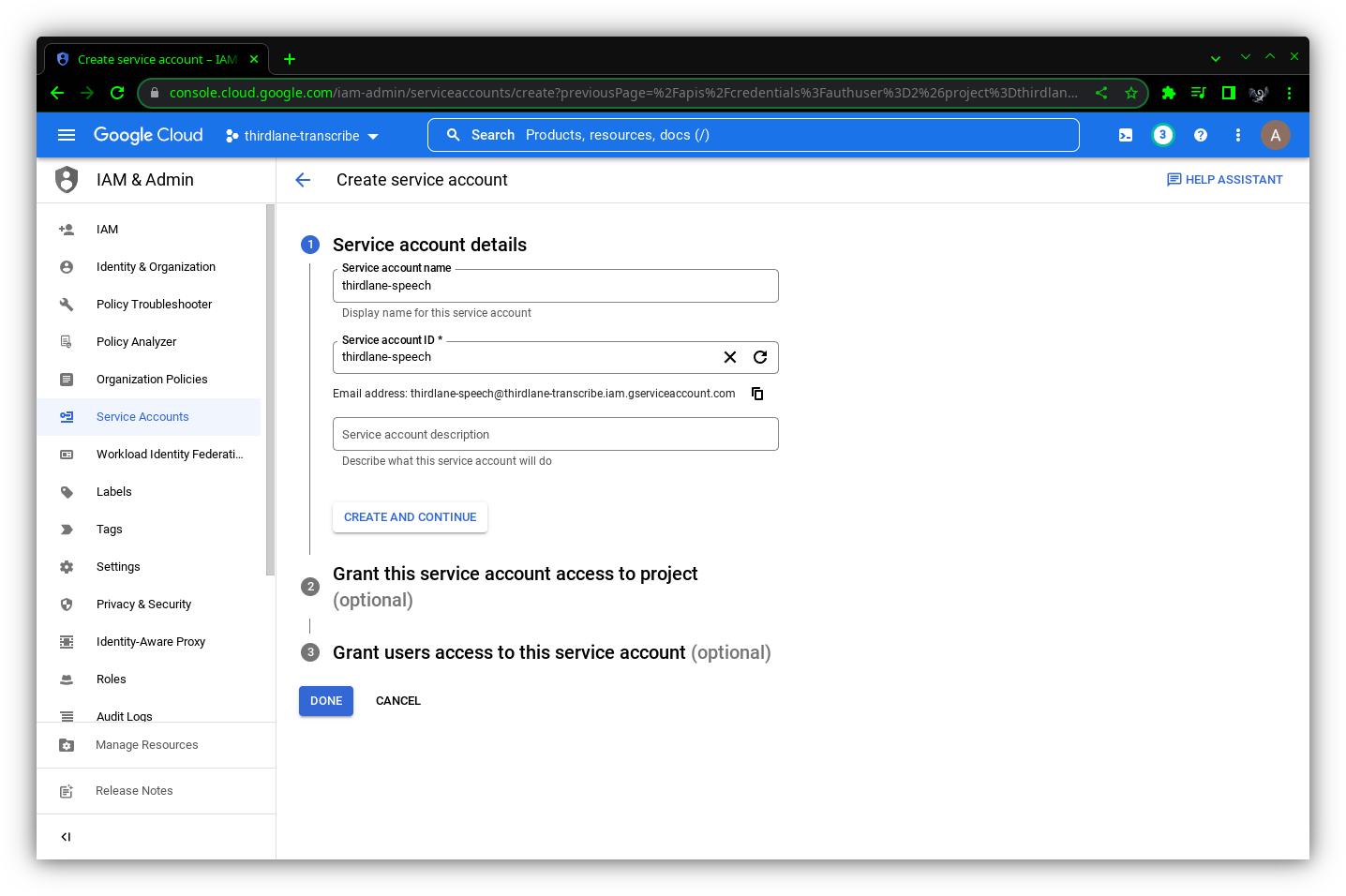Select Service Accounts in sidebar
This screenshot has width=1346, height=896.
click(x=150, y=417)
